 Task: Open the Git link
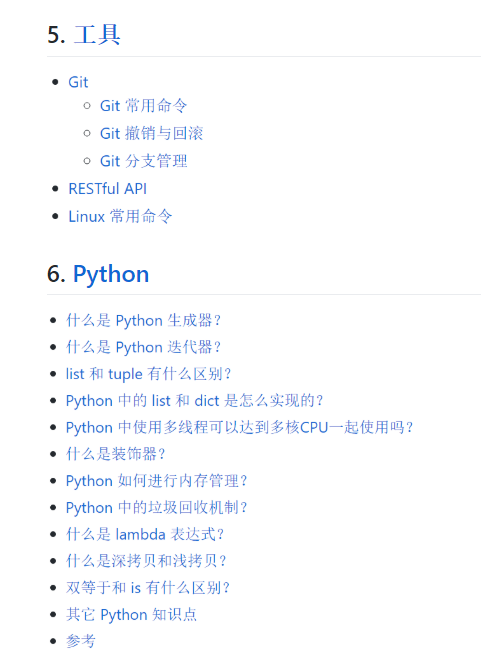click(x=78, y=82)
